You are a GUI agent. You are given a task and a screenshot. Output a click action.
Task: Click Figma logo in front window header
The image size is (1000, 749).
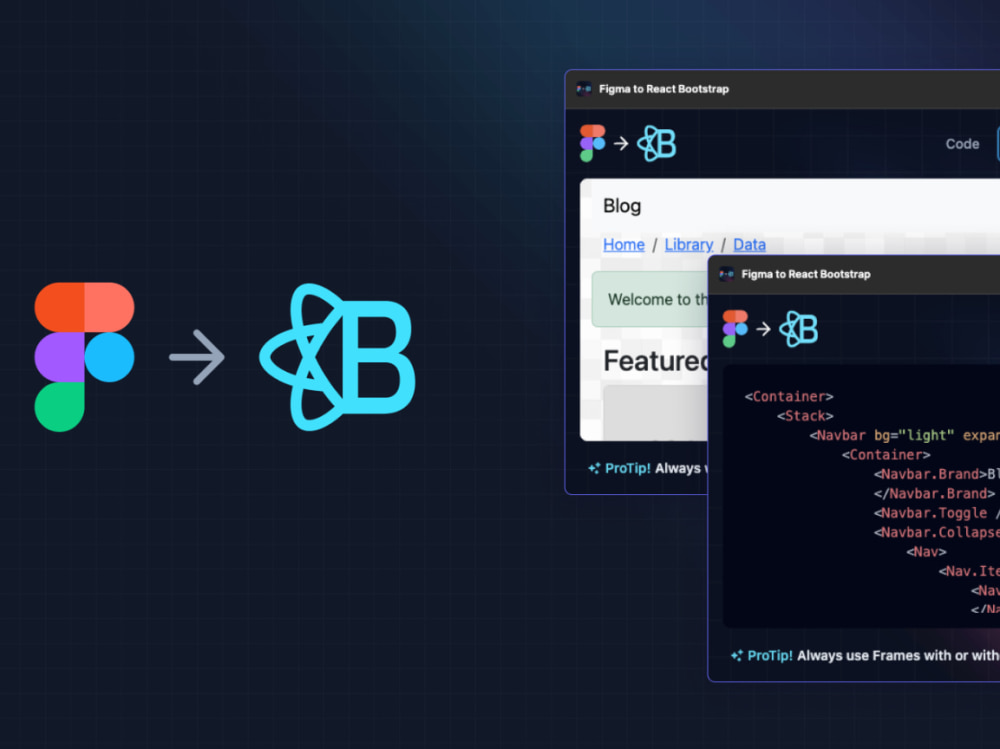[735, 329]
